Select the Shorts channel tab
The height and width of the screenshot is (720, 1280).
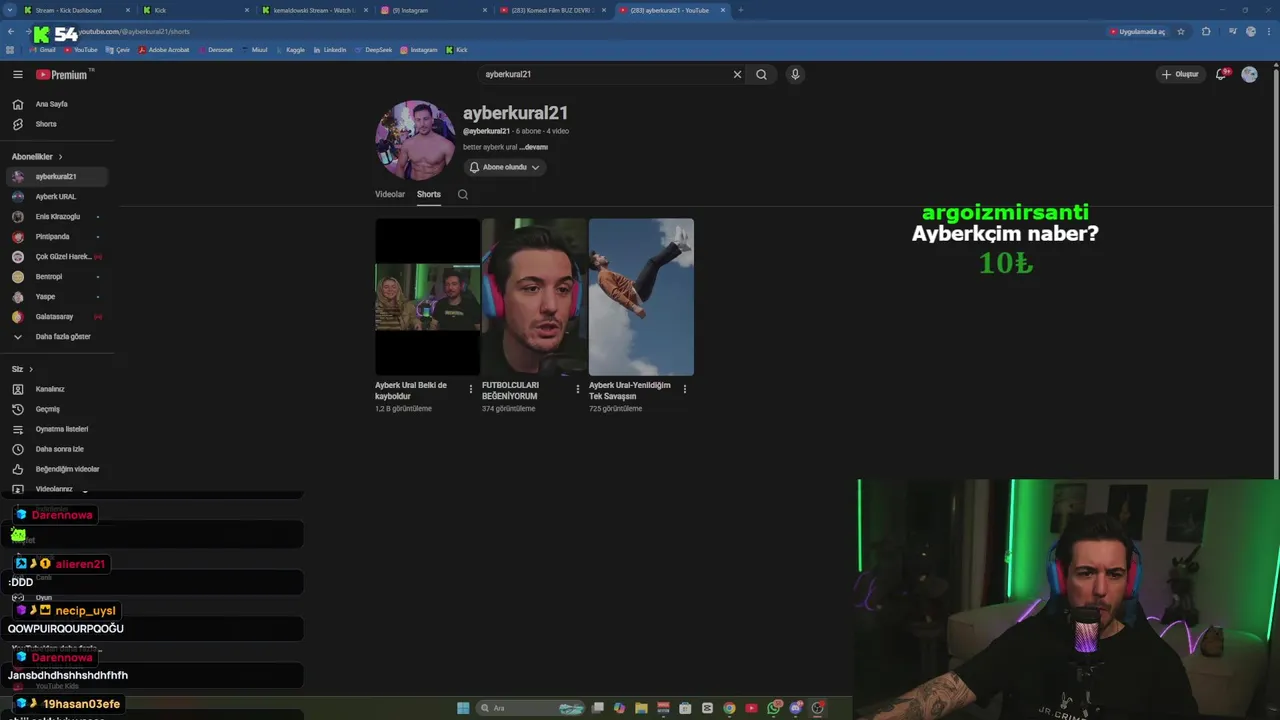point(429,194)
